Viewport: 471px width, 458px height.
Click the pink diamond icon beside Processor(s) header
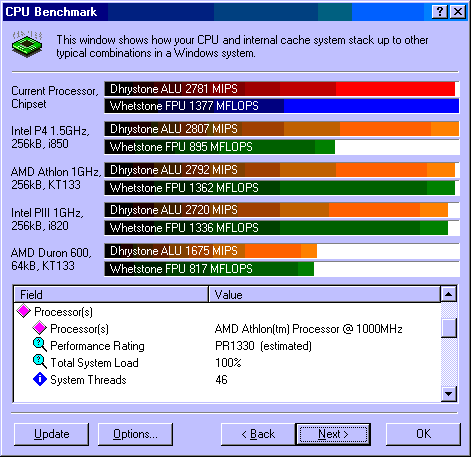pos(24,311)
